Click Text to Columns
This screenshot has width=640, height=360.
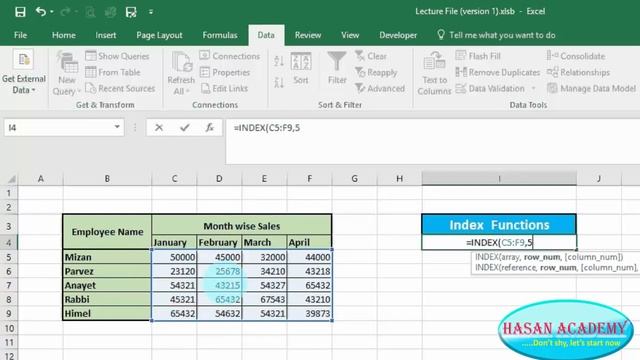point(434,73)
